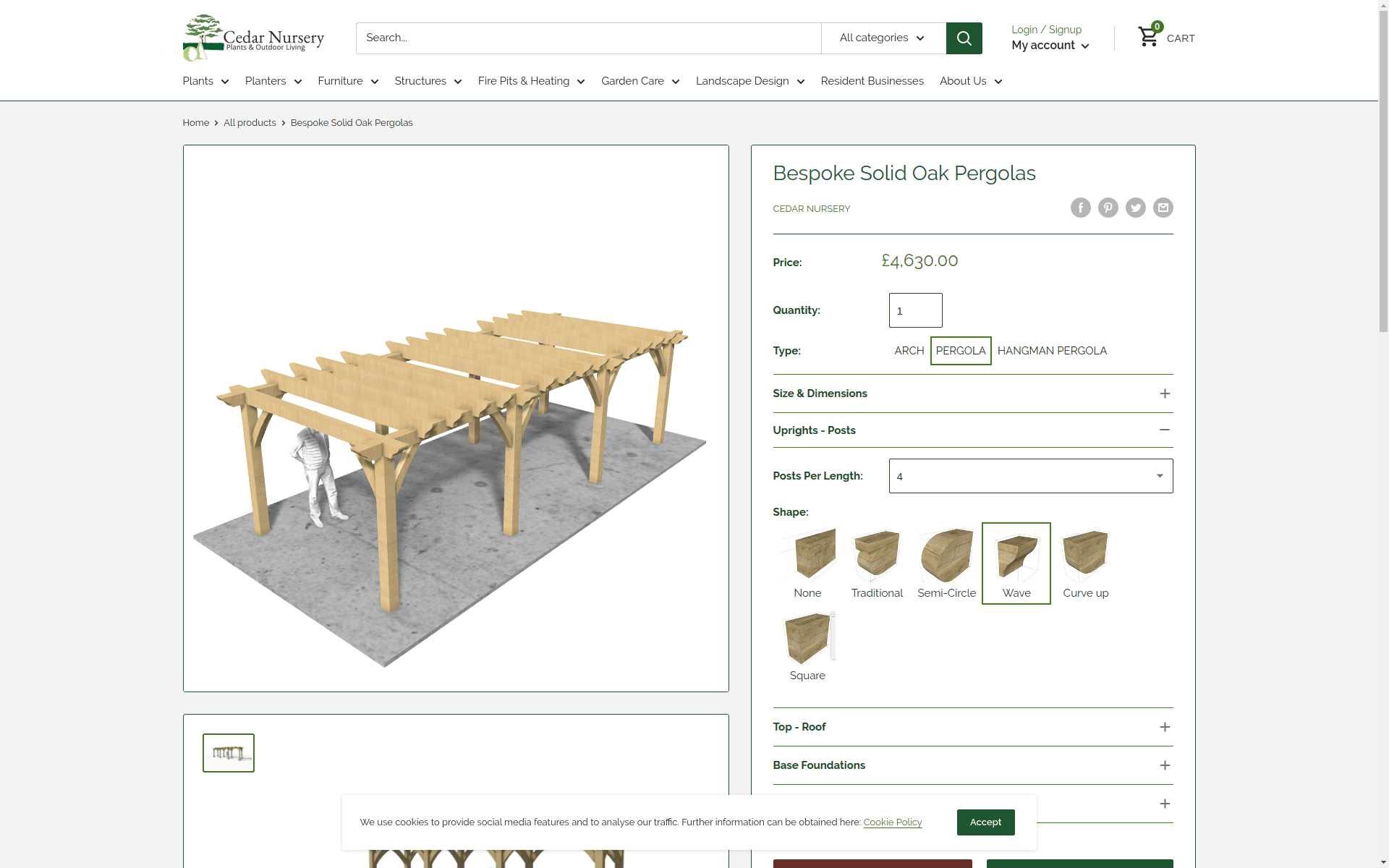Collapse the Uprights - Posts section
Image resolution: width=1389 pixels, height=868 pixels.
pos(972,430)
